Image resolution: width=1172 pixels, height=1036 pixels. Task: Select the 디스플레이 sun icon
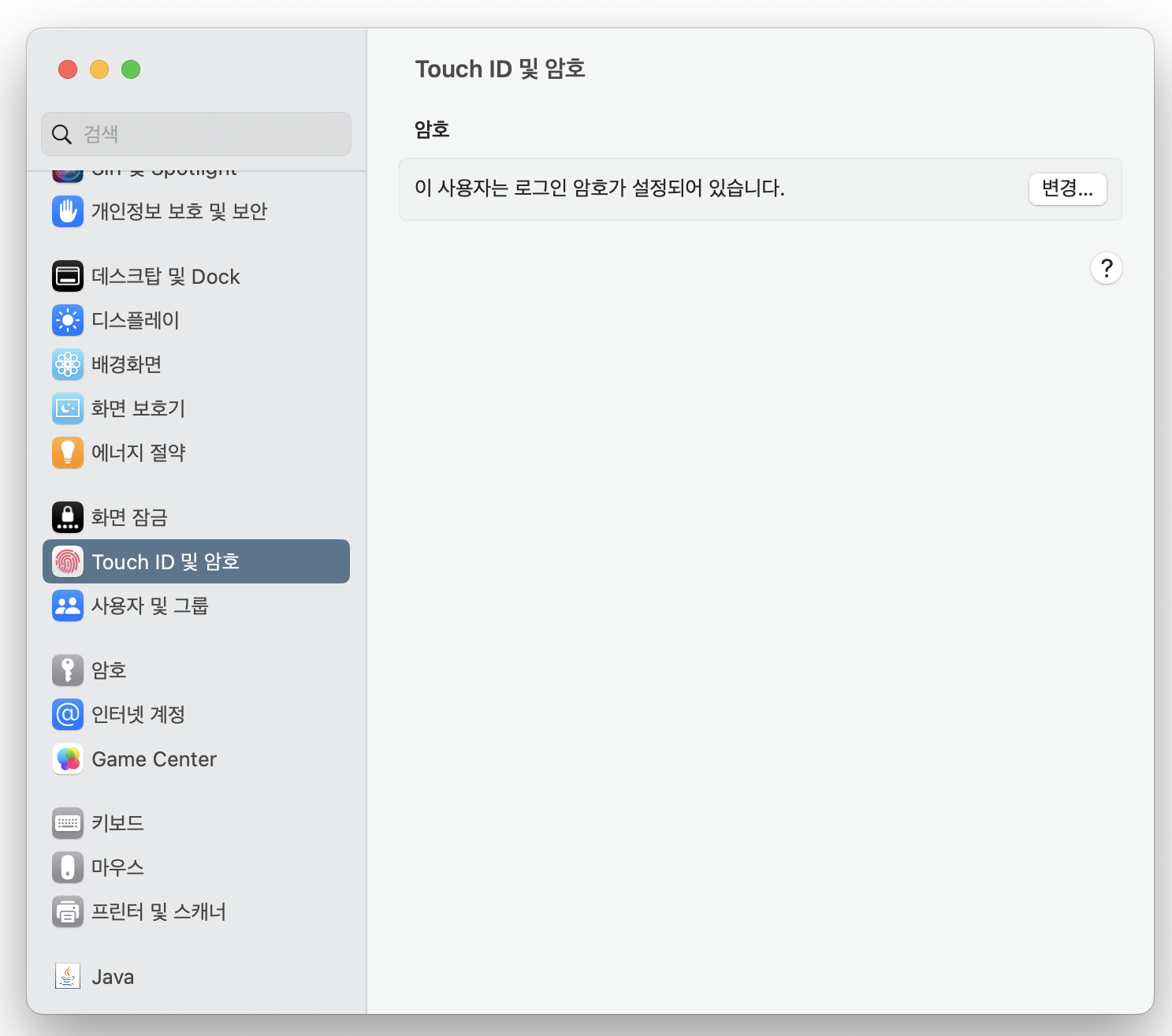pyautogui.click(x=68, y=320)
